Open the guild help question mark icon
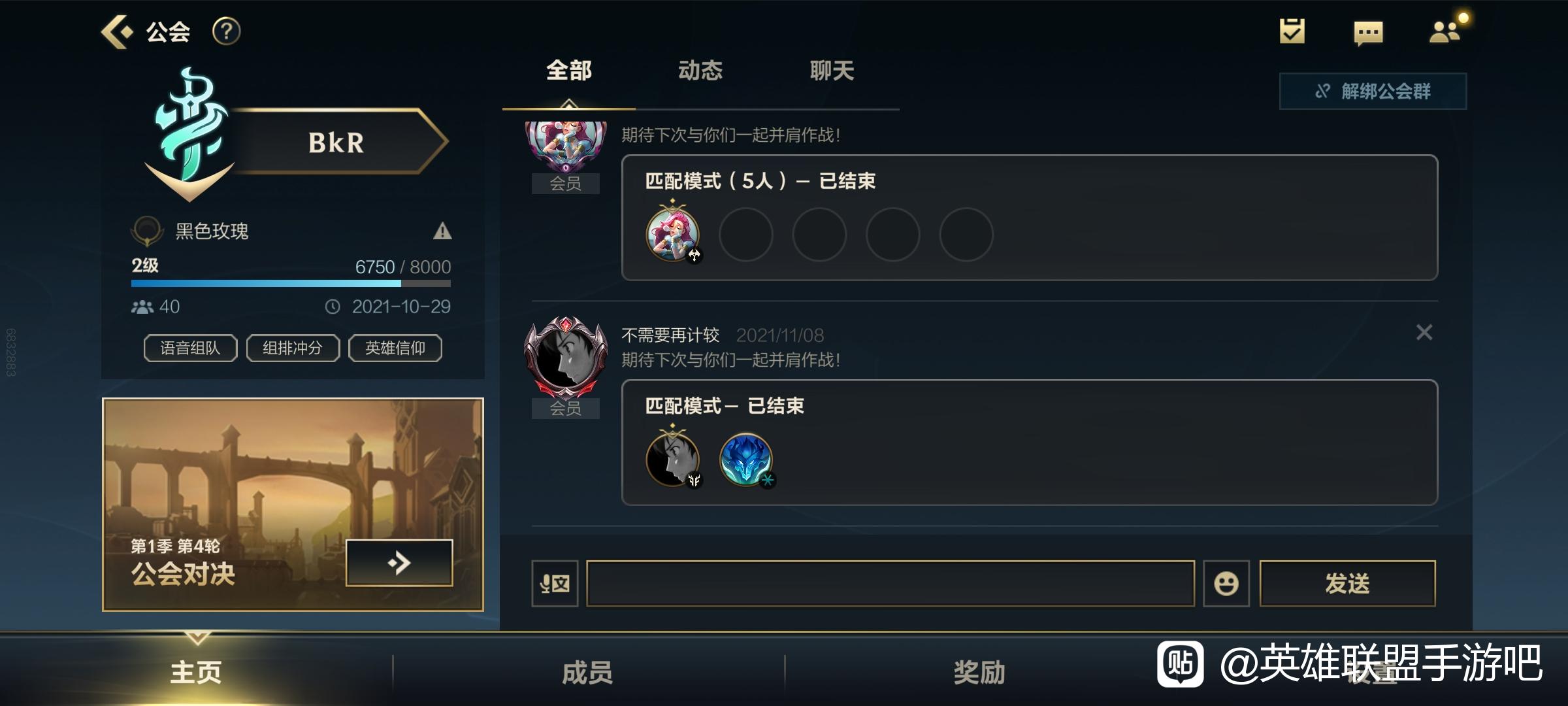1568x706 pixels. (227, 31)
